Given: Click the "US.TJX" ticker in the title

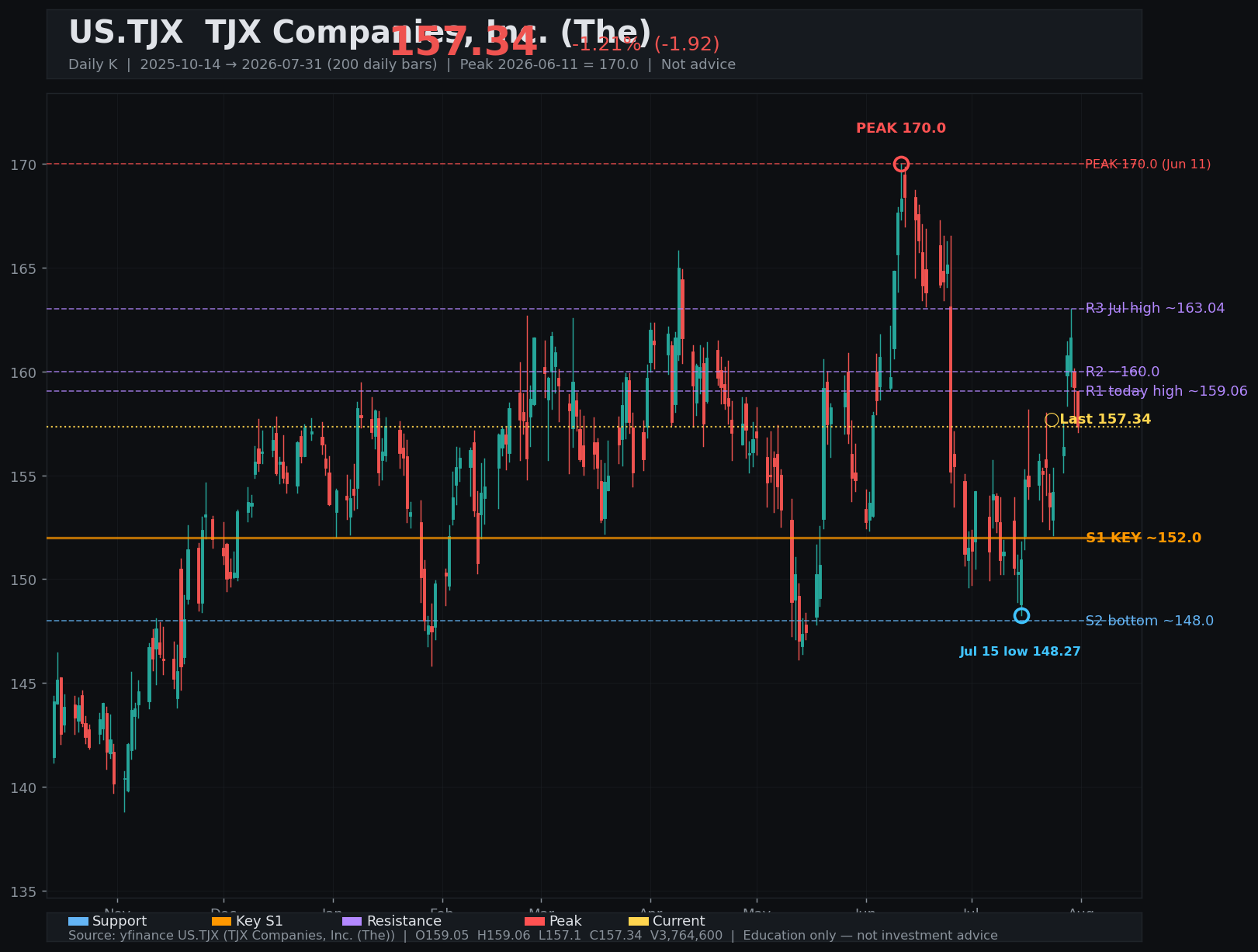Looking at the screenshot, I should tap(126, 33).
